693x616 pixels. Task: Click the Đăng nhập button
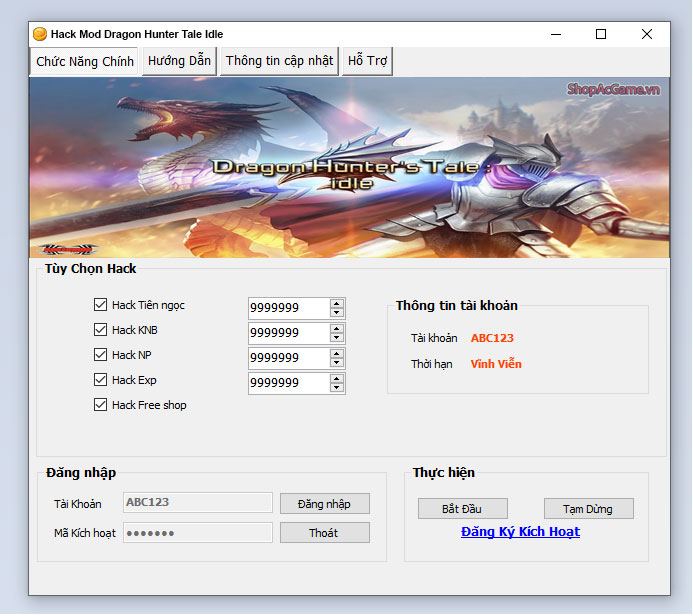(x=325, y=504)
